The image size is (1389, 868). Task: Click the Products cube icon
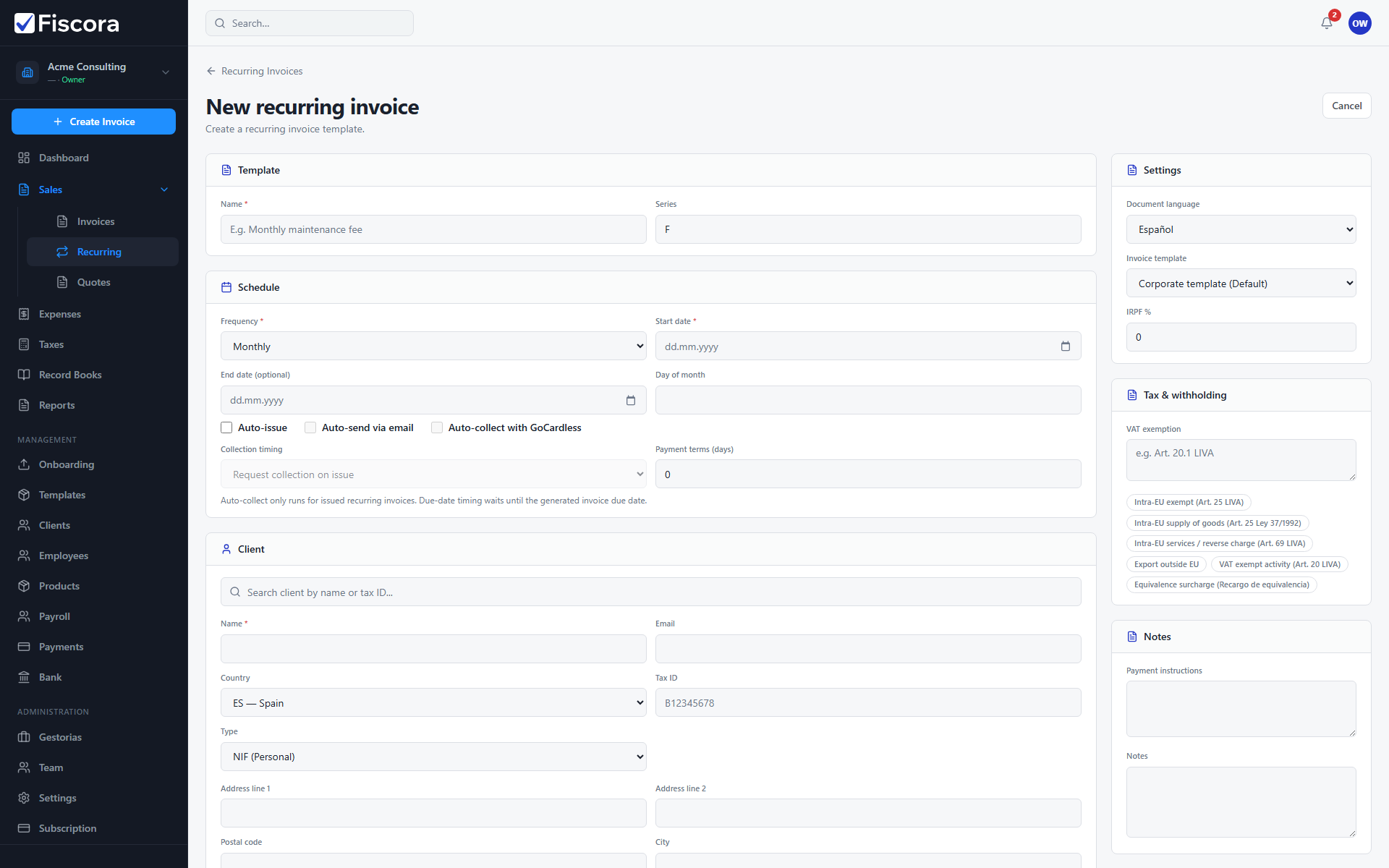[x=24, y=586]
